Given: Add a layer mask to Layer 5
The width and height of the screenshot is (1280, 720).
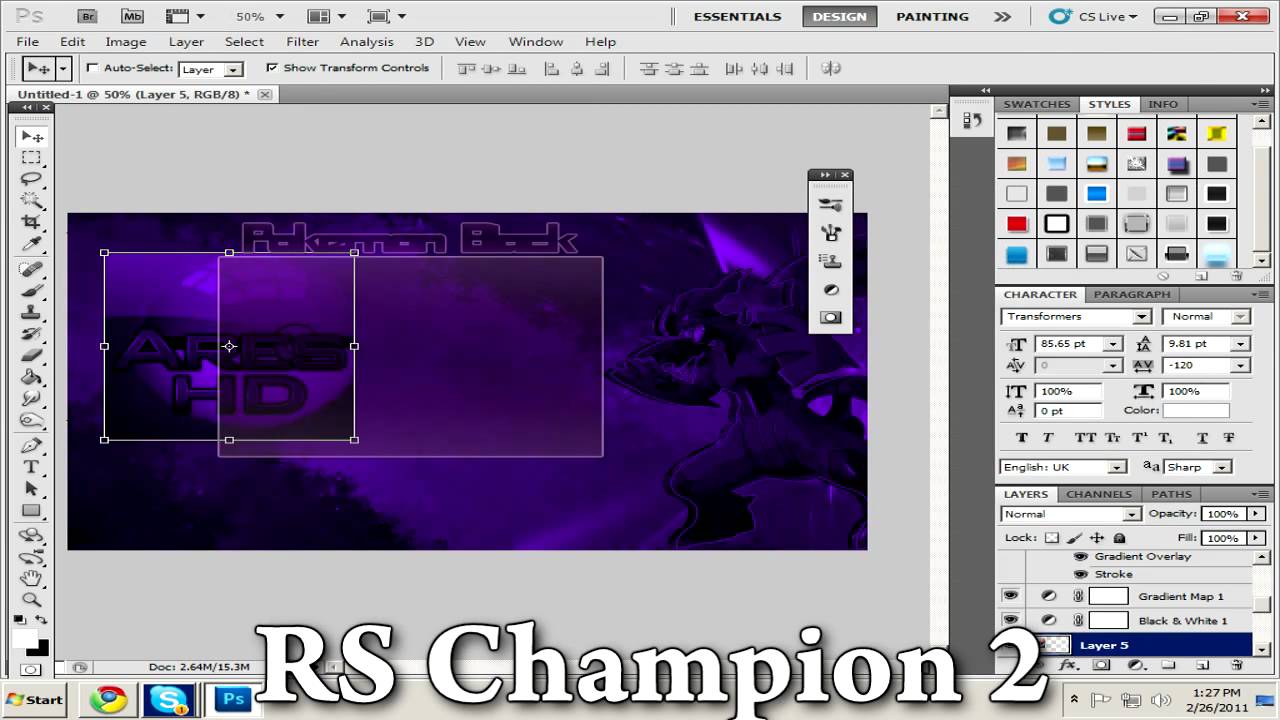Looking at the screenshot, I should (x=1101, y=665).
